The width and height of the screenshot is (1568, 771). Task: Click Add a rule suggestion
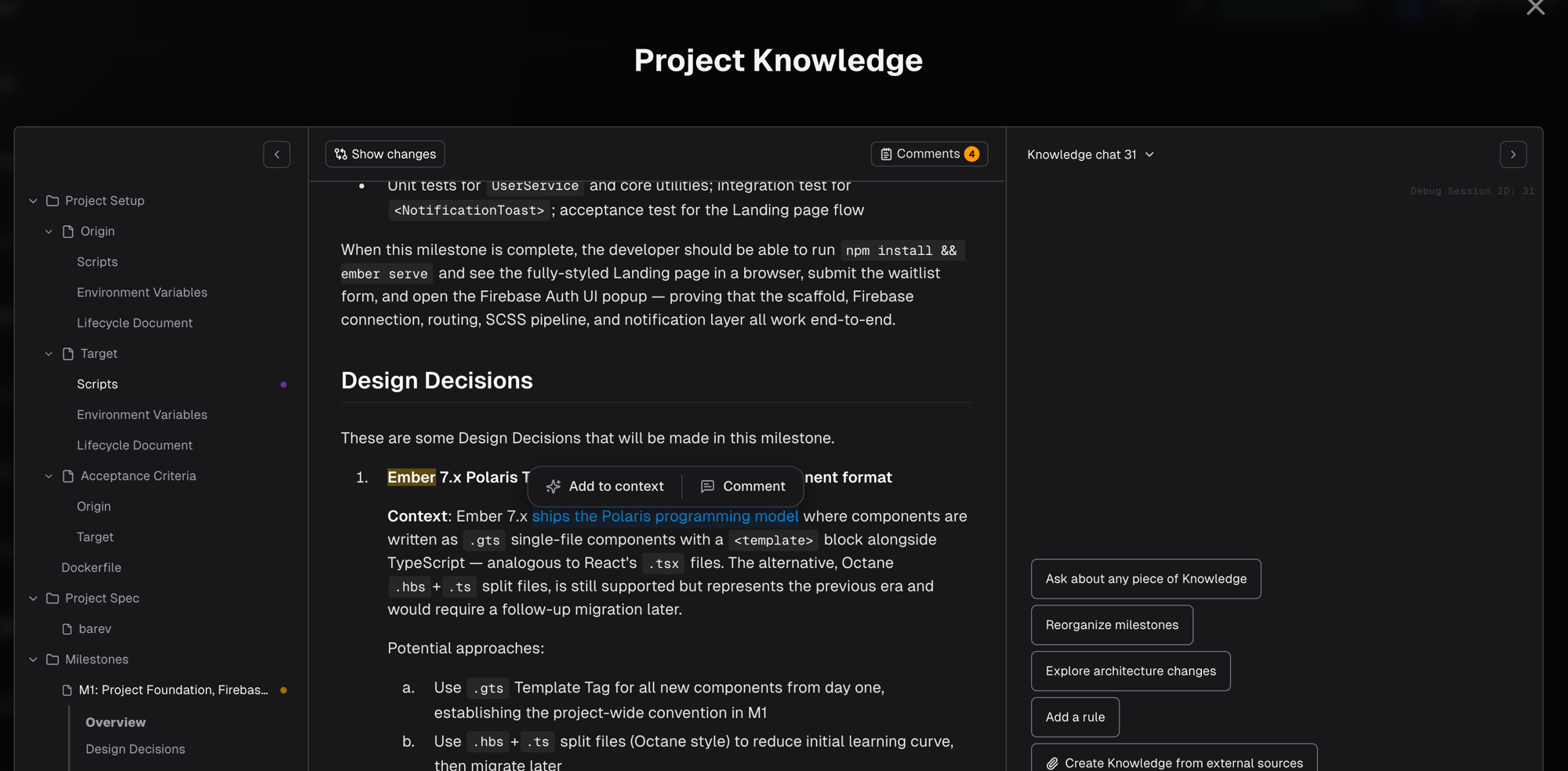tap(1075, 718)
